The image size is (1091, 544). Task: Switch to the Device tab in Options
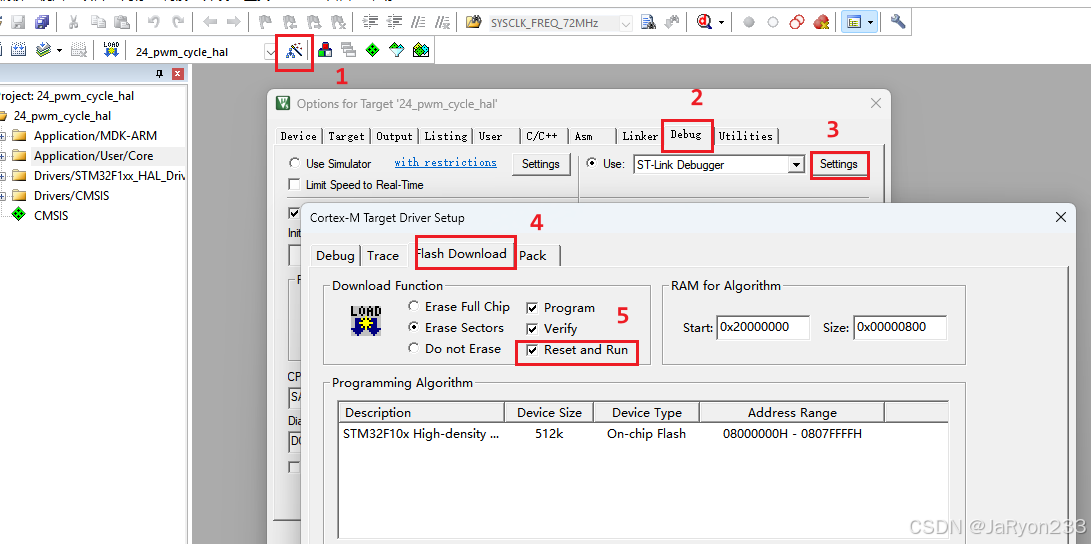[298, 136]
